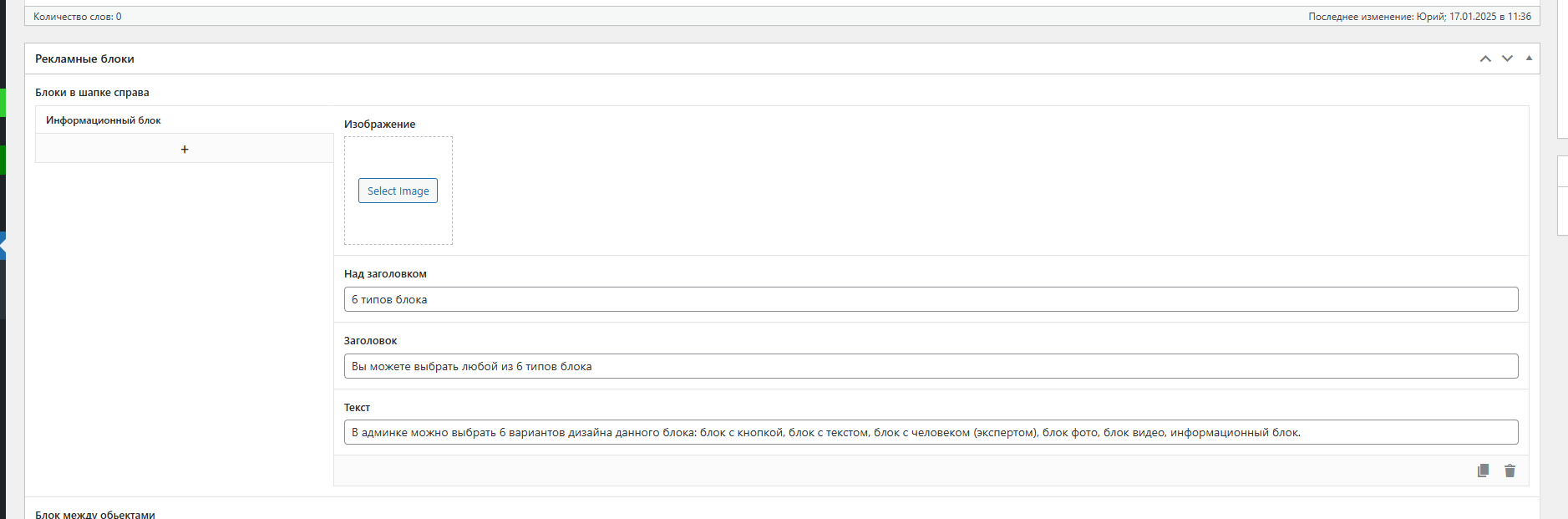1568x519 pixels.
Task: Click the Рекламные блоки panel title
Action: pyautogui.click(x=84, y=59)
